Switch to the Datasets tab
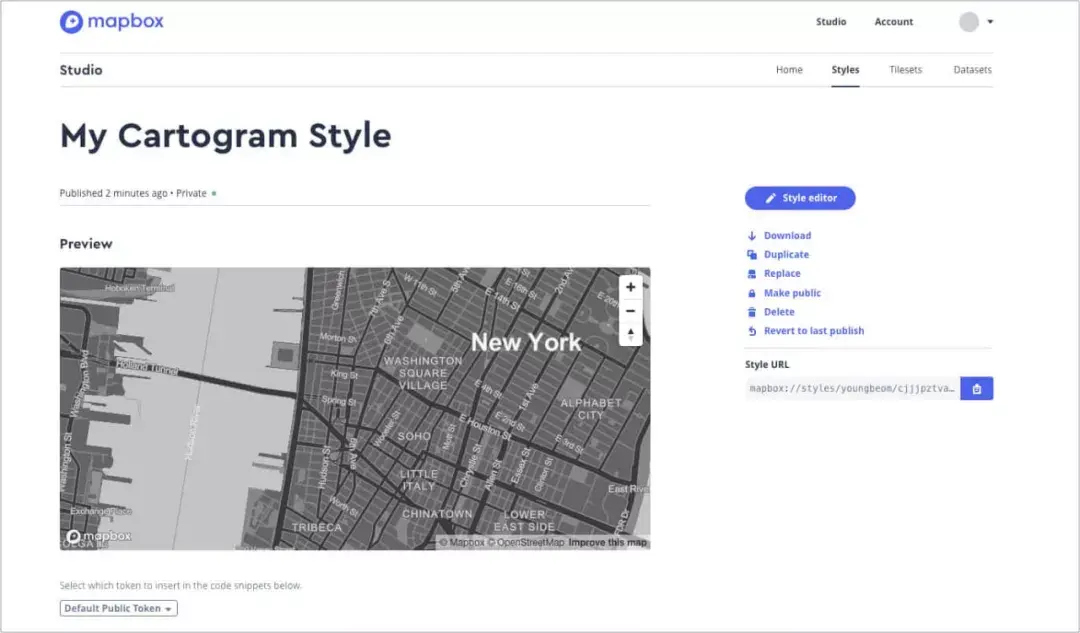1080x633 pixels. (x=971, y=69)
